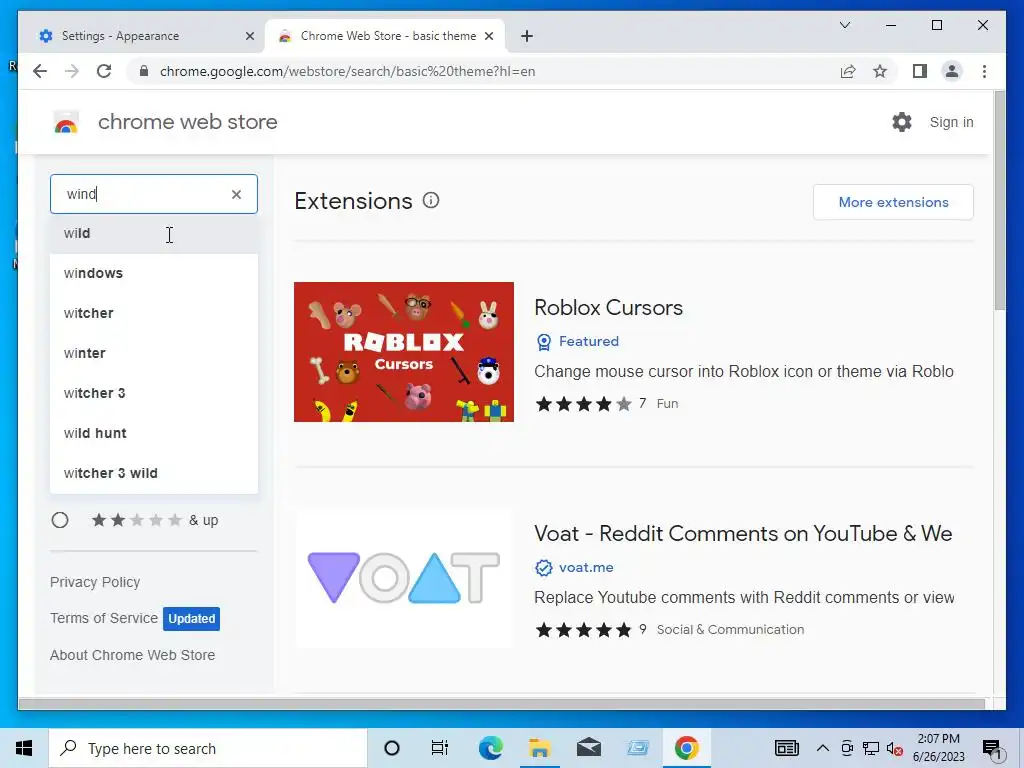The width and height of the screenshot is (1024, 768).
Task: Open the taskbar clock and date
Action: [x=938, y=748]
